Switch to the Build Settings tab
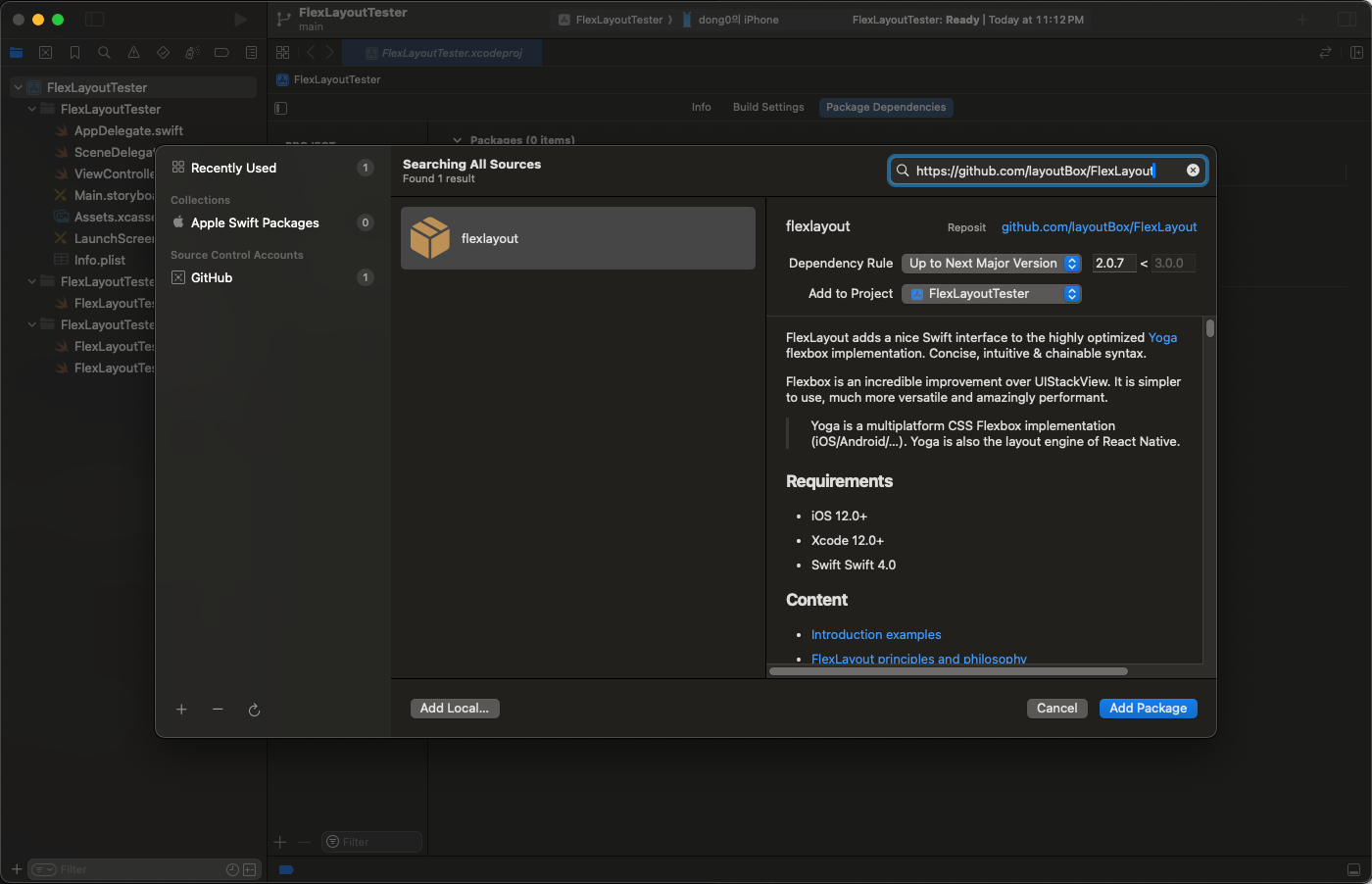This screenshot has width=1372, height=884. pos(768,108)
